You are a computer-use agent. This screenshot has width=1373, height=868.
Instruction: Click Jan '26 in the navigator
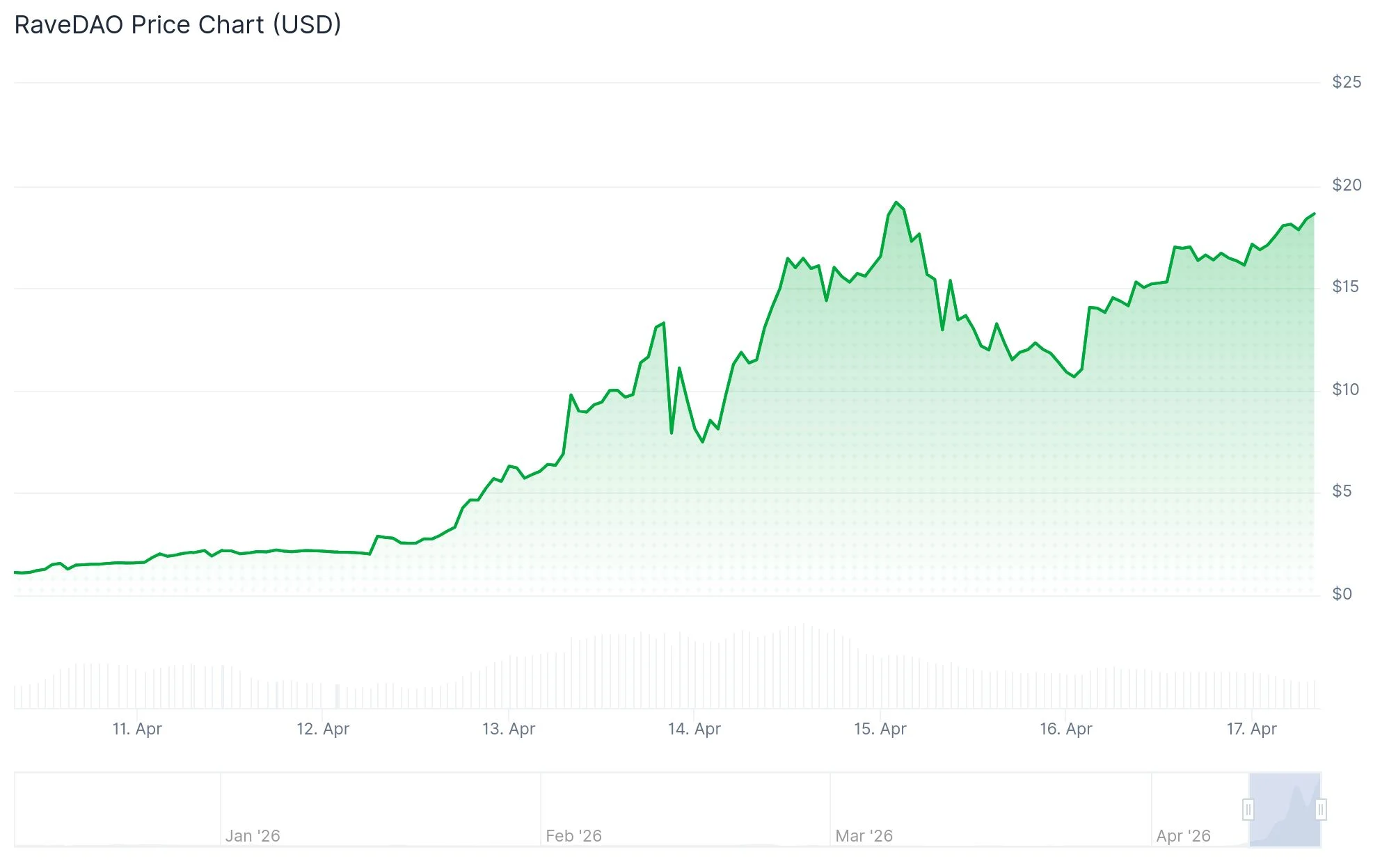coord(253,836)
